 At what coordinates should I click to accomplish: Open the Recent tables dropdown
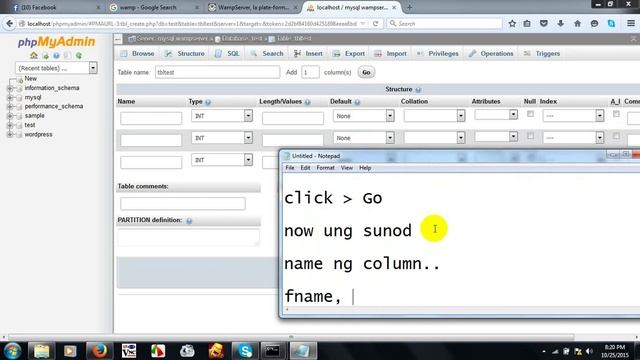(56, 68)
